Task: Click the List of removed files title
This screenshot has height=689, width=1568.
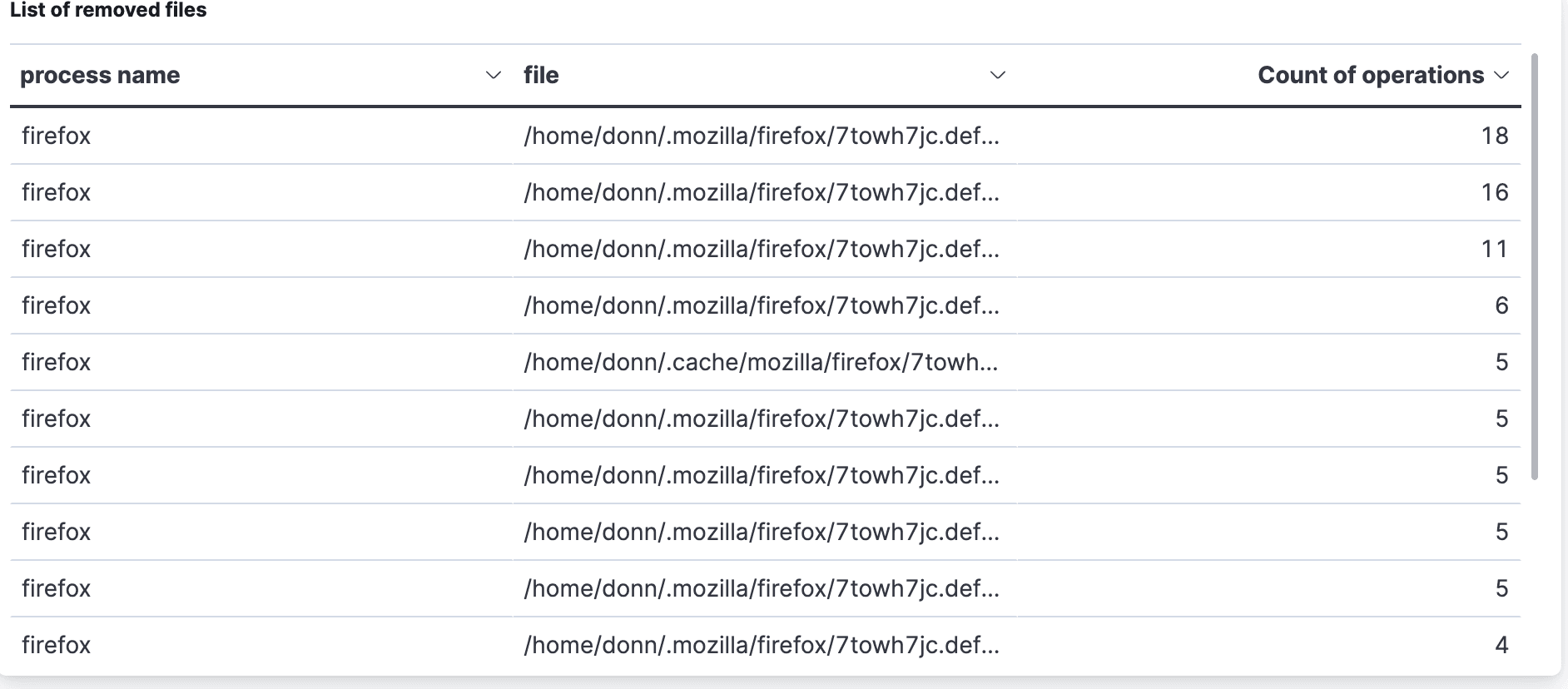Action: [108, 10]
